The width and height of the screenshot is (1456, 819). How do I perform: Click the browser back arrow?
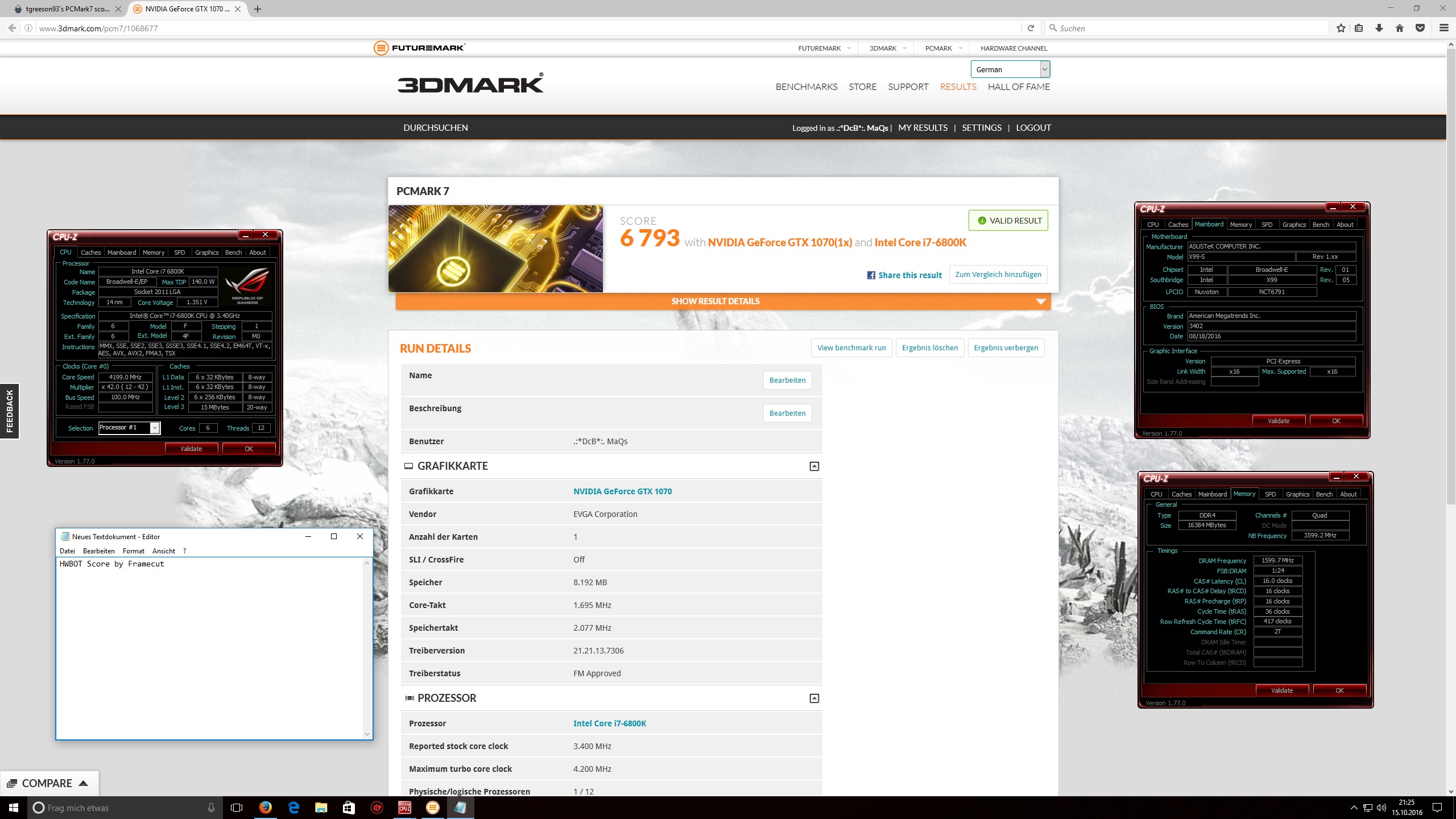point(12,28)
